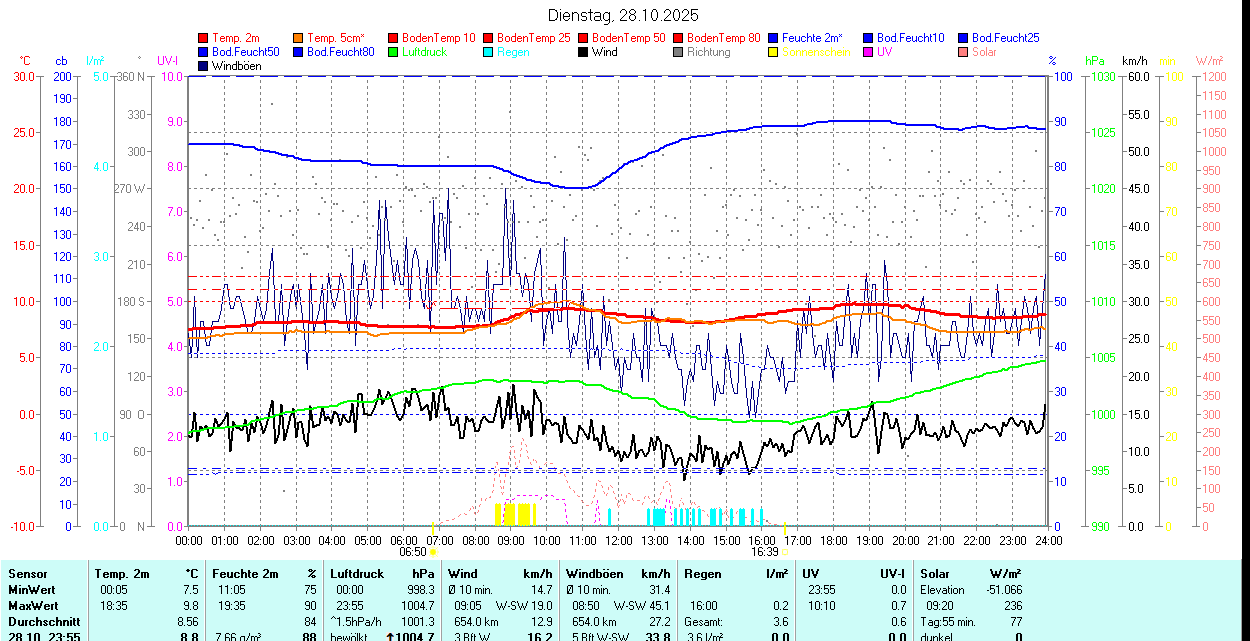Click the BodenTemp 50 legend label
This screenshot has height=641, width=1250.
[x=628, y=38]
